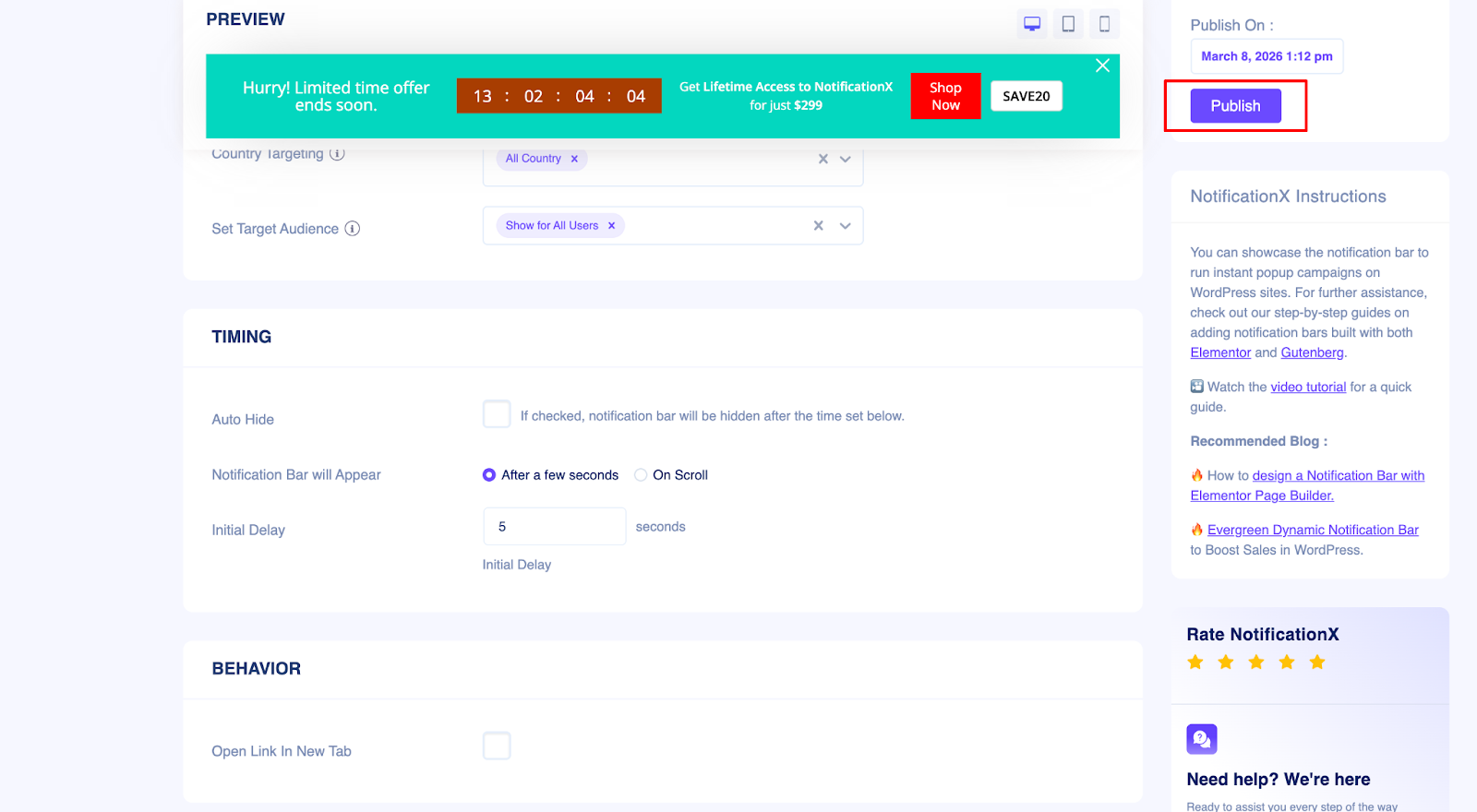Click the Recommended Blog label
The image size is (1477, 812).
(x=1259, y=441)
